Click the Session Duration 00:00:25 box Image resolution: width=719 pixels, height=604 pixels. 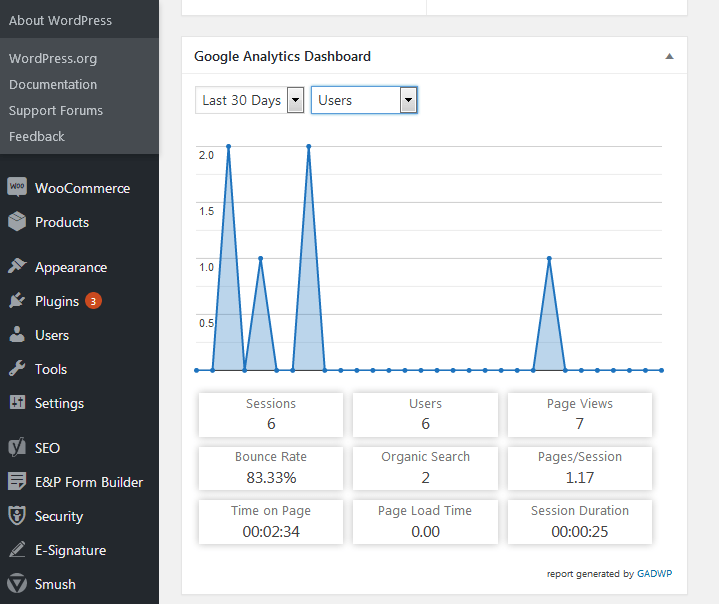coord(580,522)
